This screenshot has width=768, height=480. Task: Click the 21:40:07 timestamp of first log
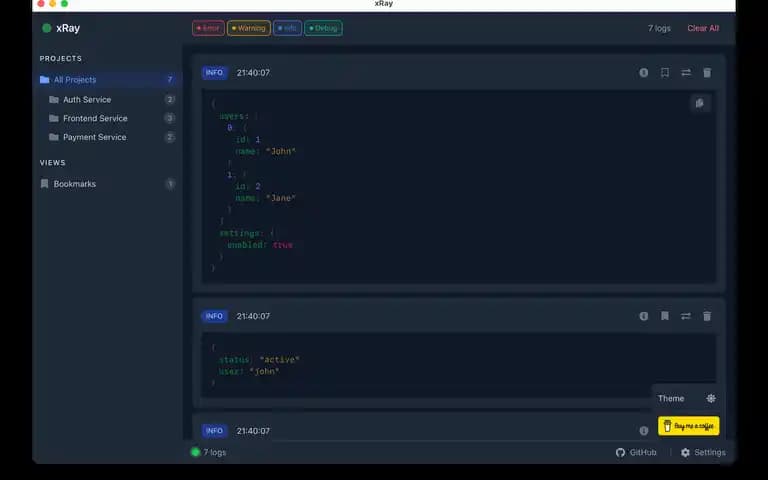(253, 72)
